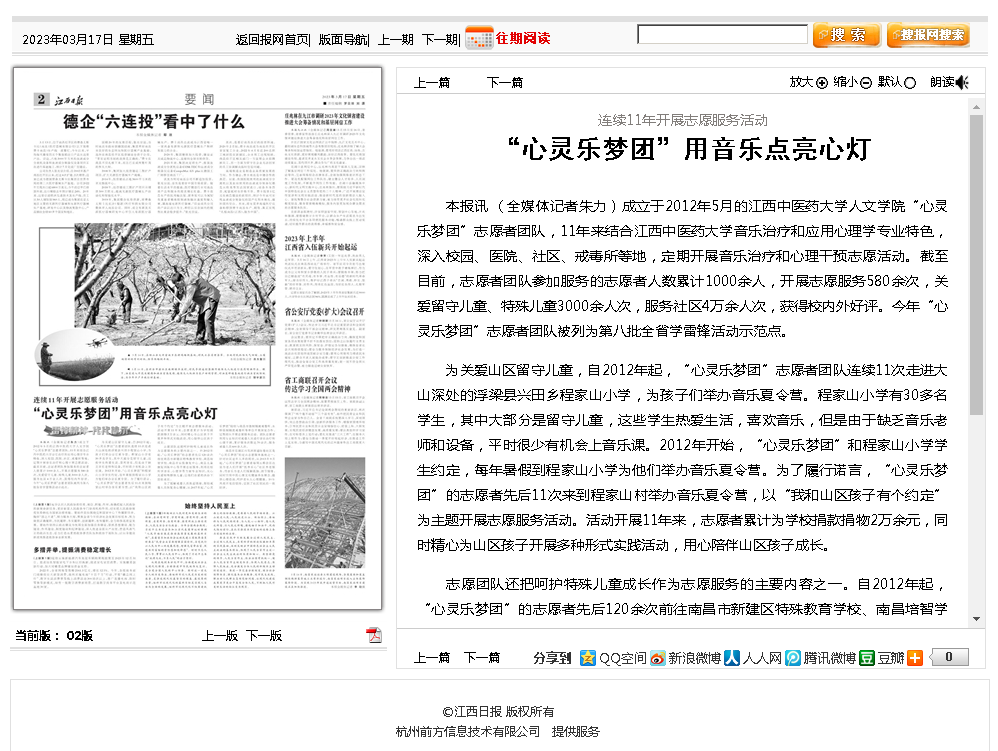The height and width of the screenshot is (751, 998).
Task: Click the 搜索 search button
Action: pos(847,35)
